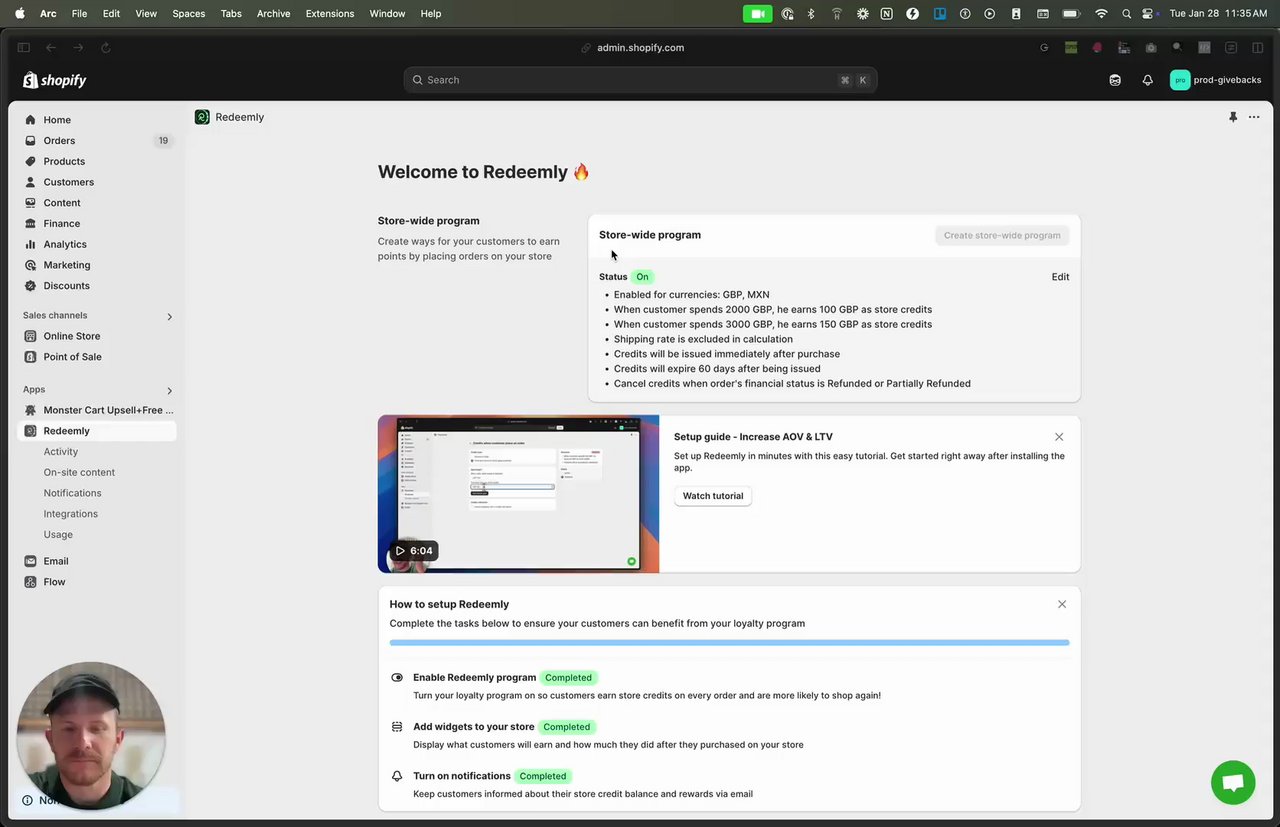The width and height of the screenshot is (1280, 827).
Task: Dismiss the Setup guide card
Action: [1059, 437]
